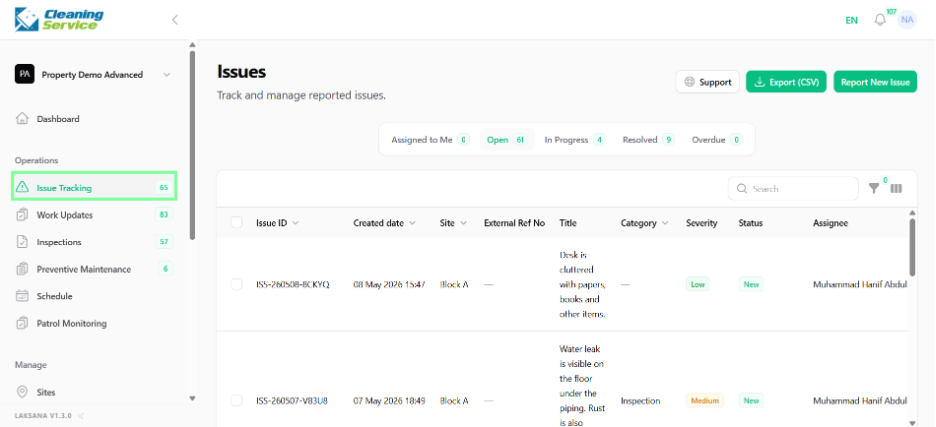Click the Work Updates clipboard icon
The width and height of the screenshot is (936, 427).
22,215
